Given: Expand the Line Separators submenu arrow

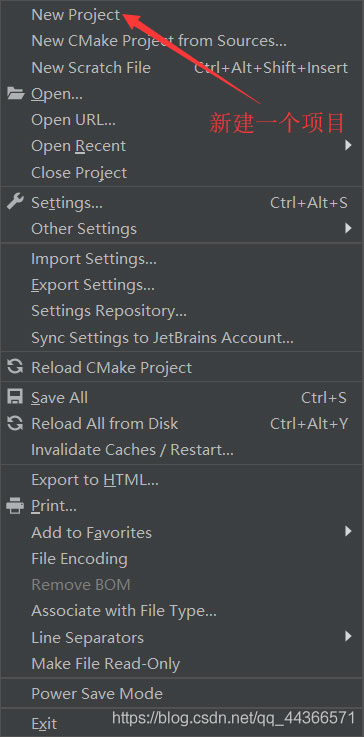Looking at the screenshot, I should [x=348, y=637].
